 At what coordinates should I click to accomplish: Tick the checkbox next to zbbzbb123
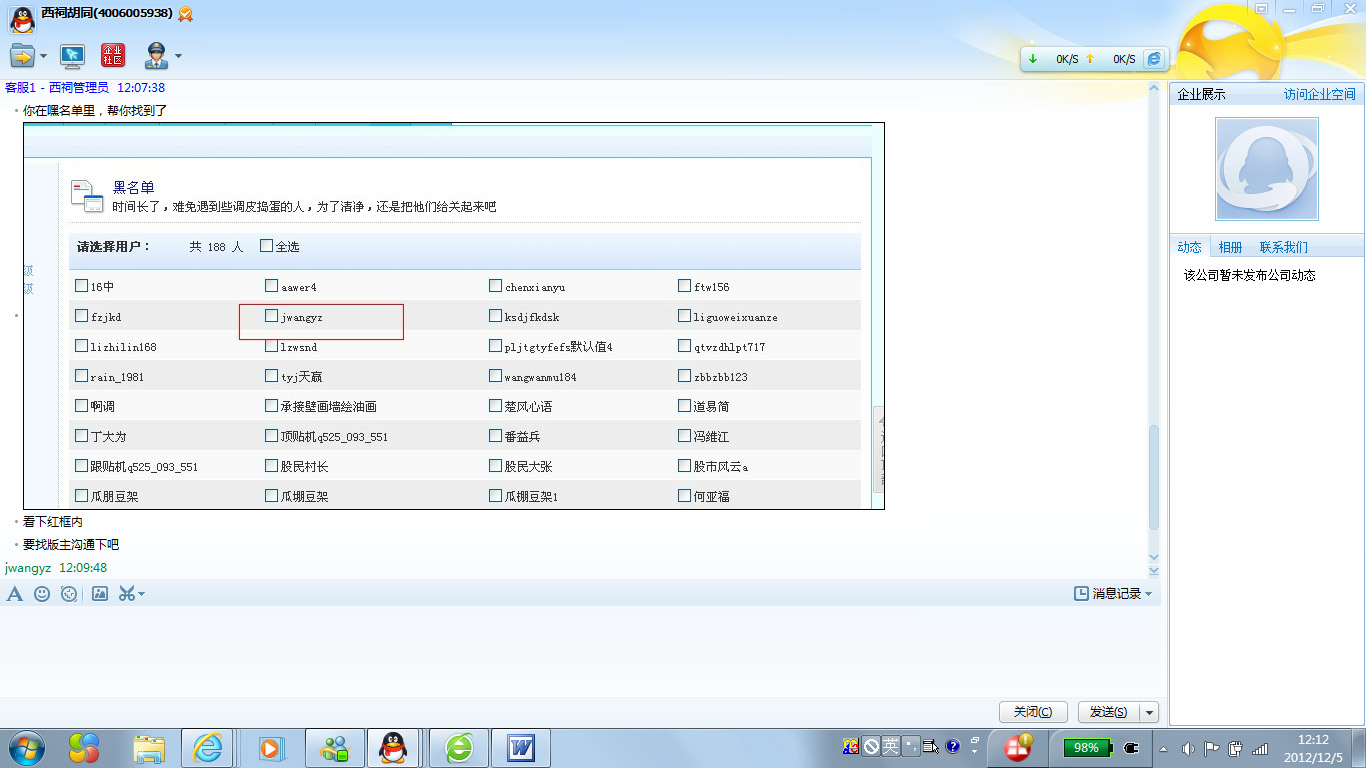point(685,375)
